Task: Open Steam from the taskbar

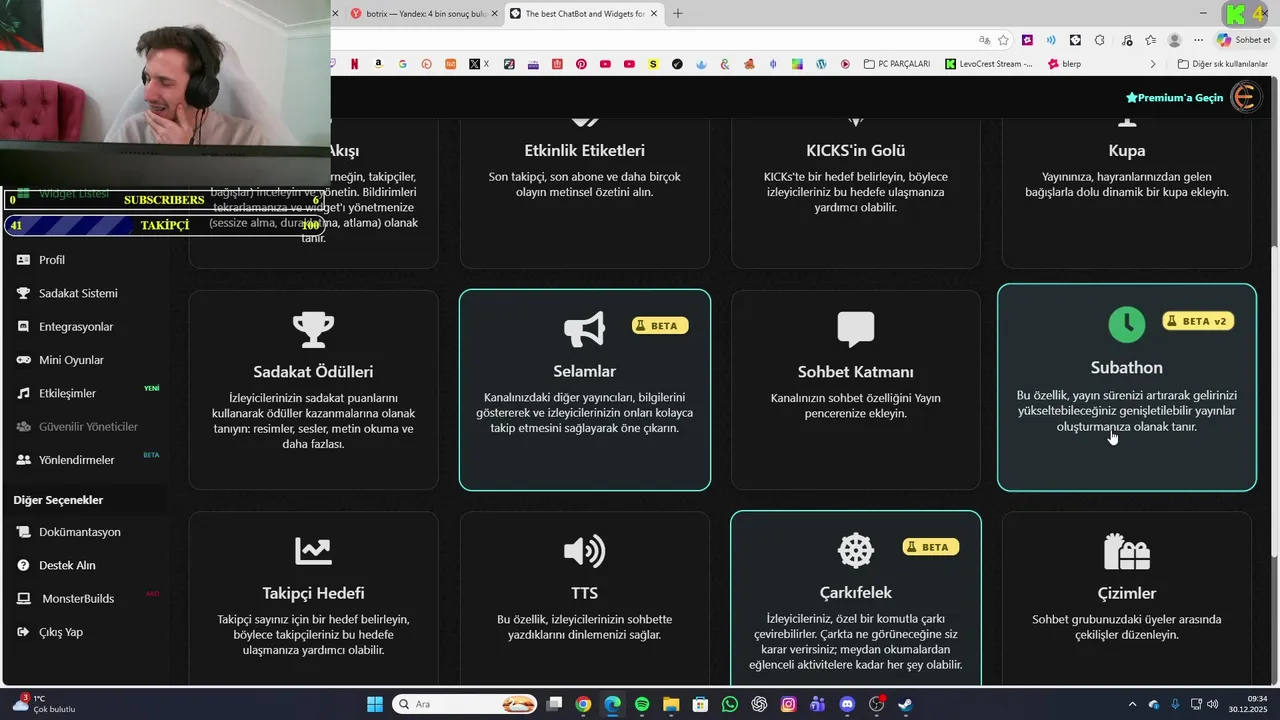Action: point(905,704)
